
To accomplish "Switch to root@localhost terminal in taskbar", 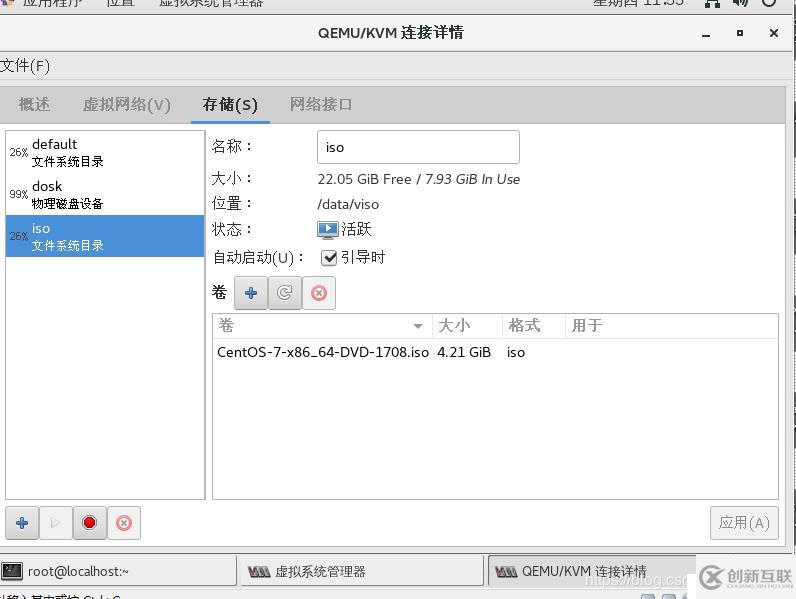I will (x=118, y=572).
